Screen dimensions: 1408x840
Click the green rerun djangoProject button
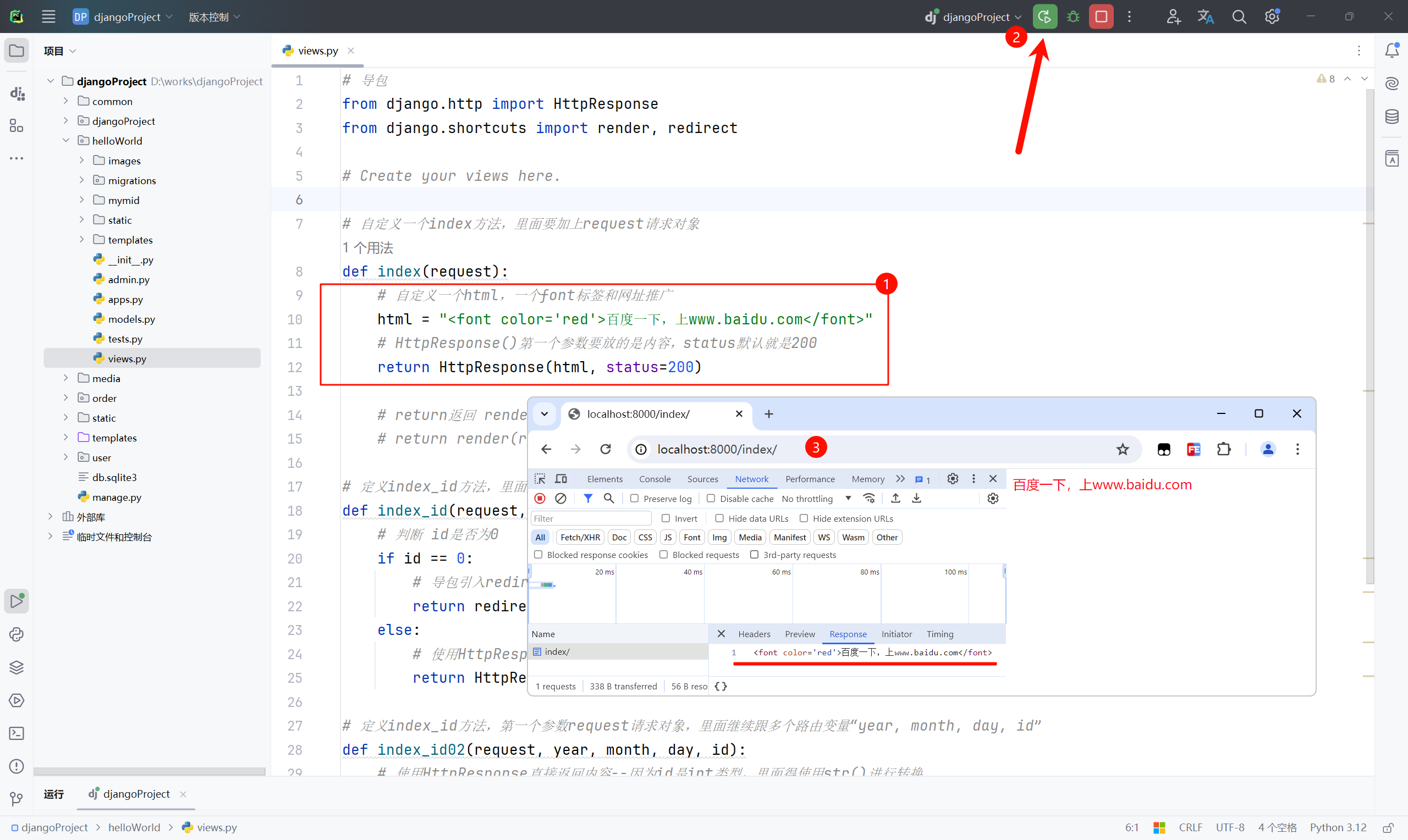tap(1044, 16)
